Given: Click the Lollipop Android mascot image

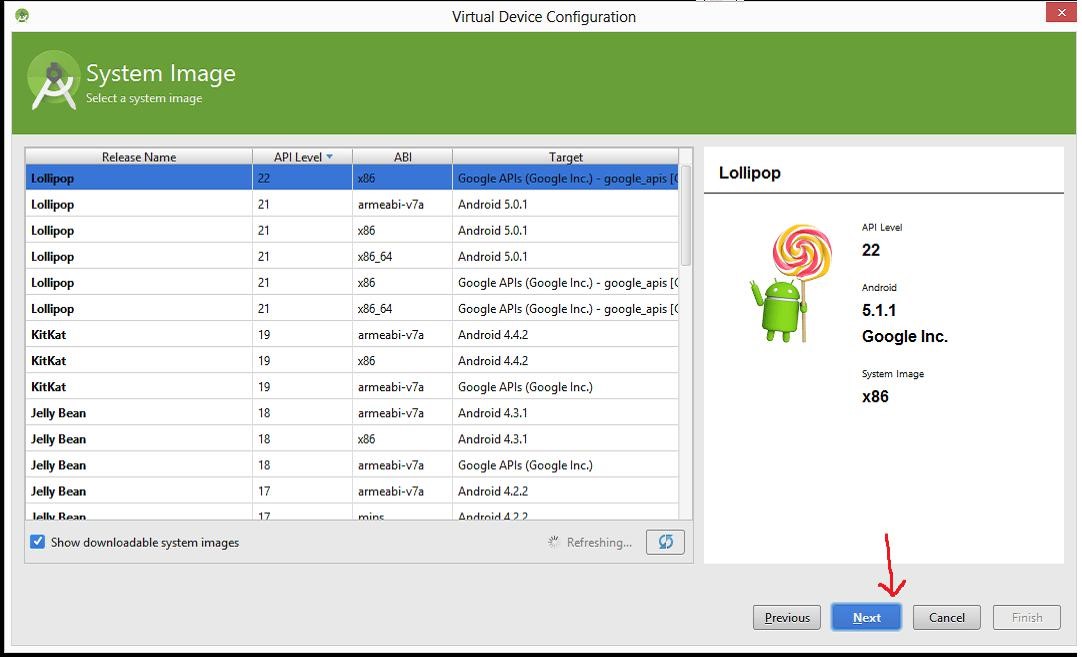Looking at the screenshot, I should (791, 283).
